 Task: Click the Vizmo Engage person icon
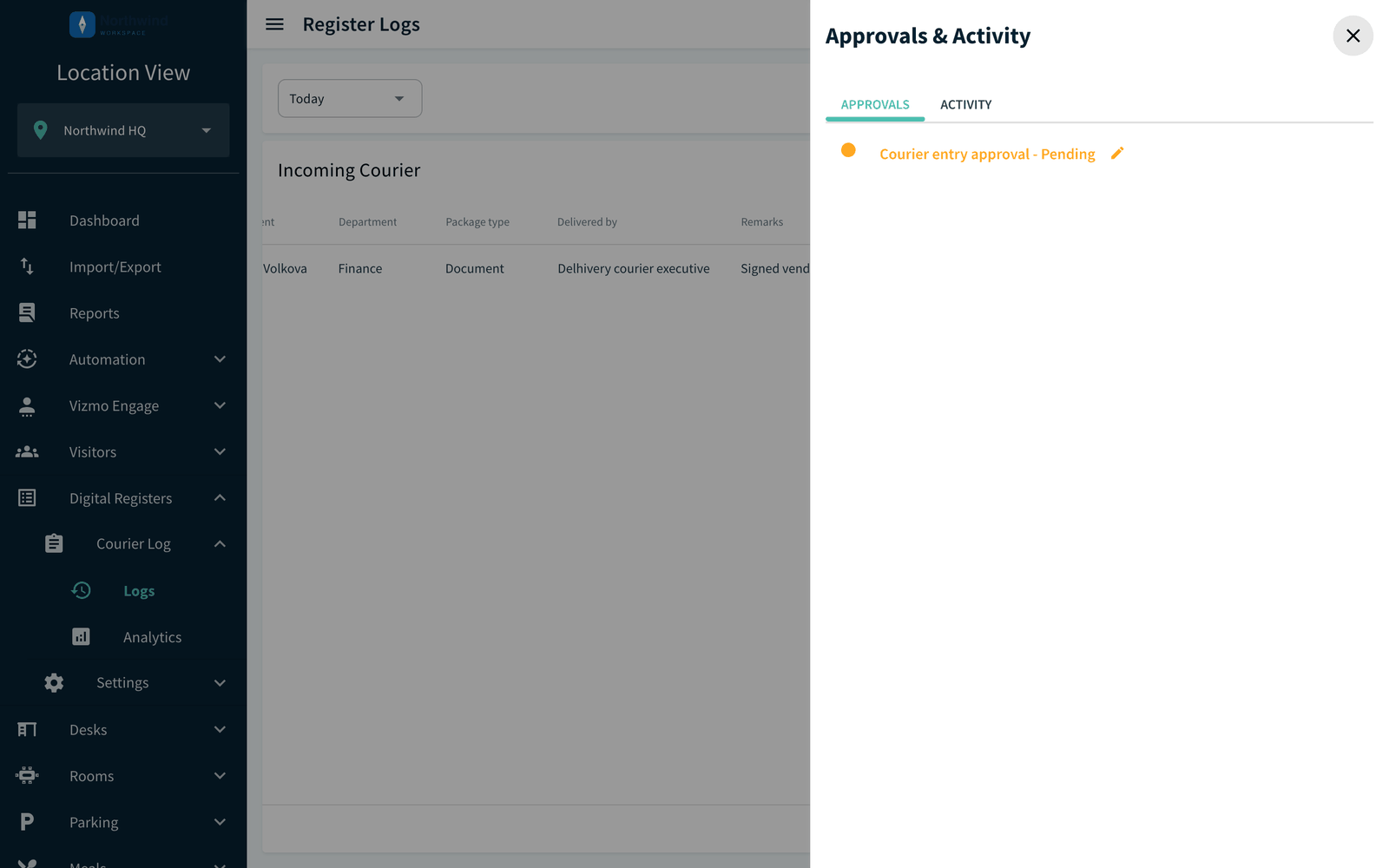[27, 405]
